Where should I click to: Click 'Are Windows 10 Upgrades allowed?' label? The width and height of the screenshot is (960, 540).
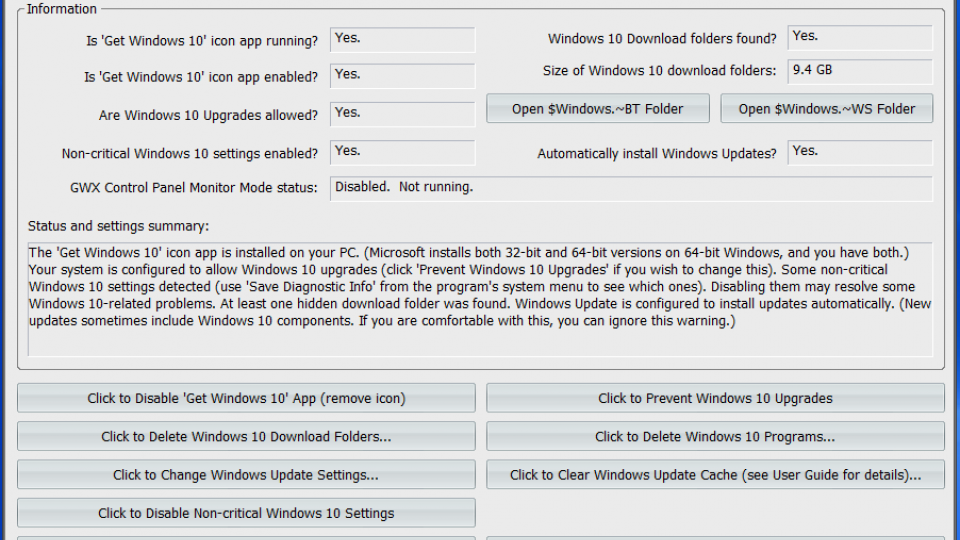click(x=208, y=115)
